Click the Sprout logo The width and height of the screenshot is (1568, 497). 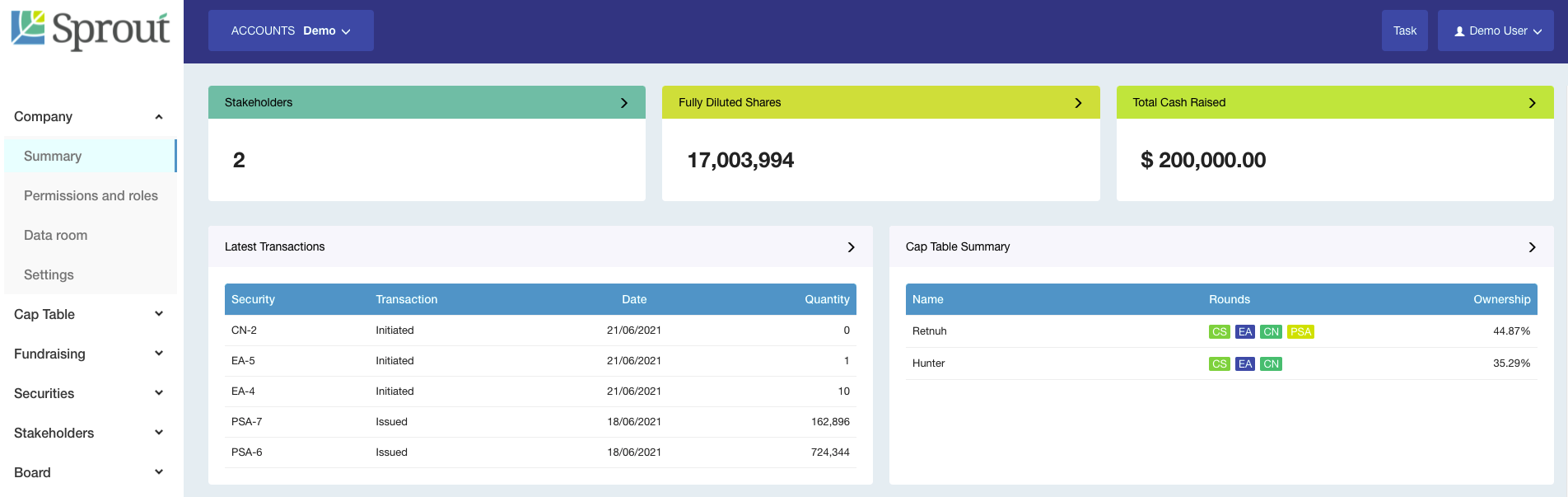[x=91, y=30]
